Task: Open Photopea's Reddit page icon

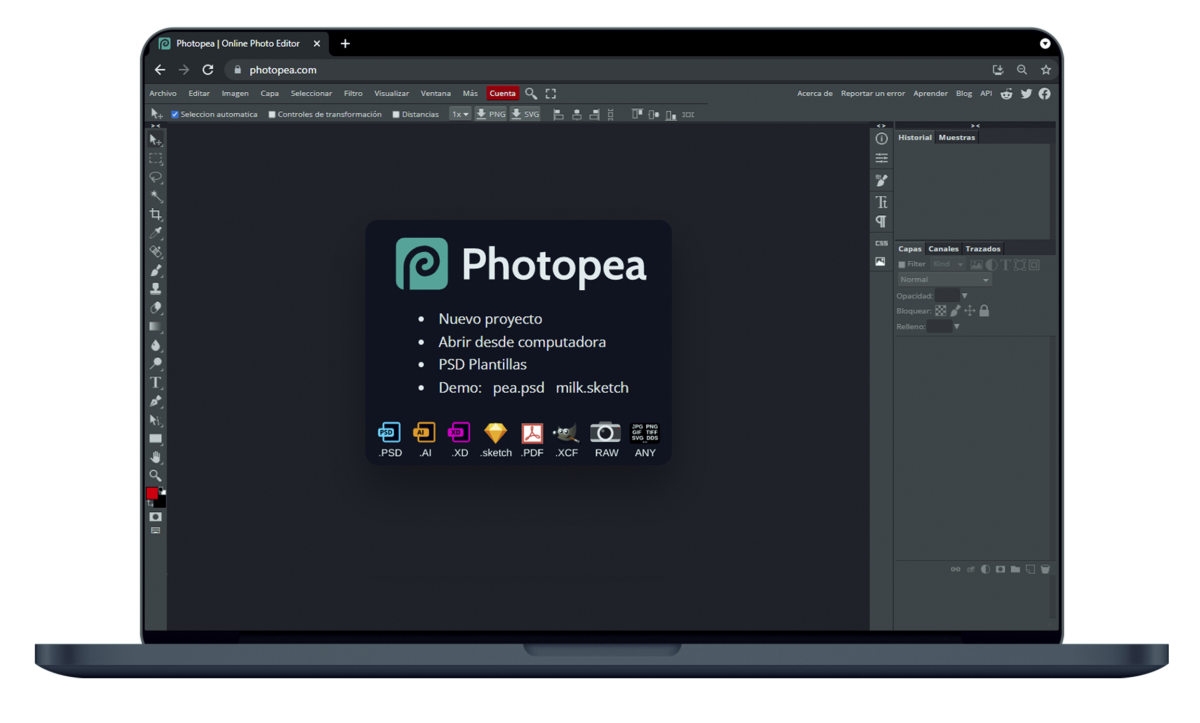Action: [x=1007, y=93]
